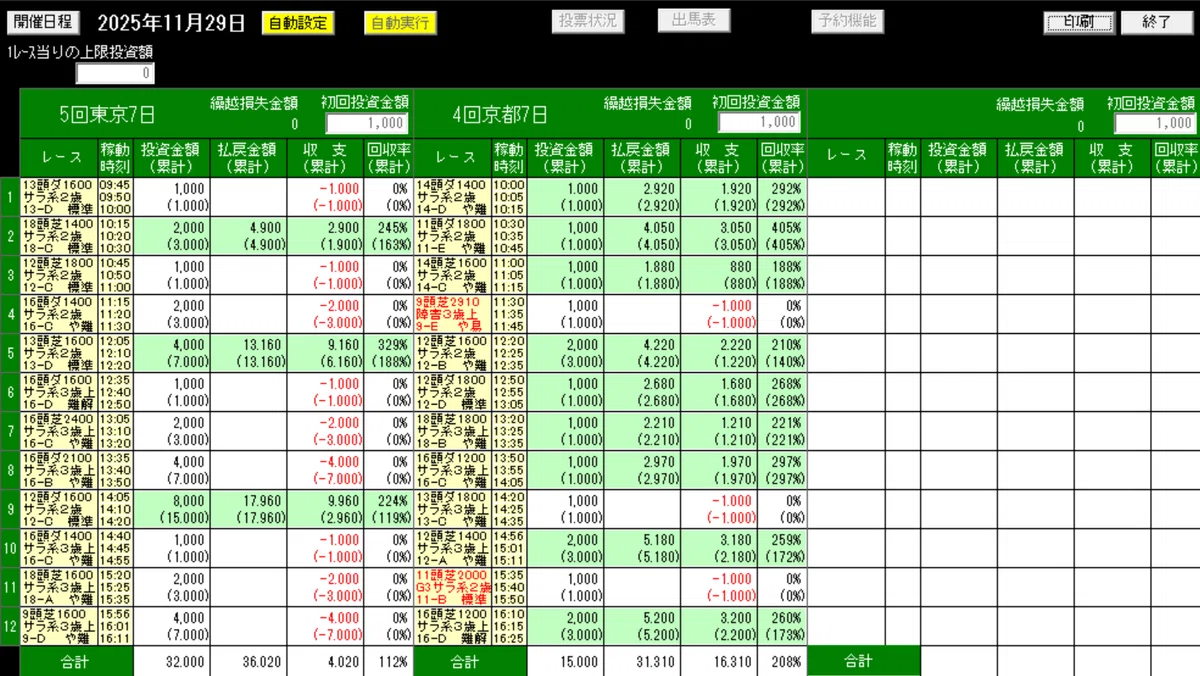
Task: Select Kyoto's red 9頭芝2910 obstacle race
Action: tap(455, 315)
